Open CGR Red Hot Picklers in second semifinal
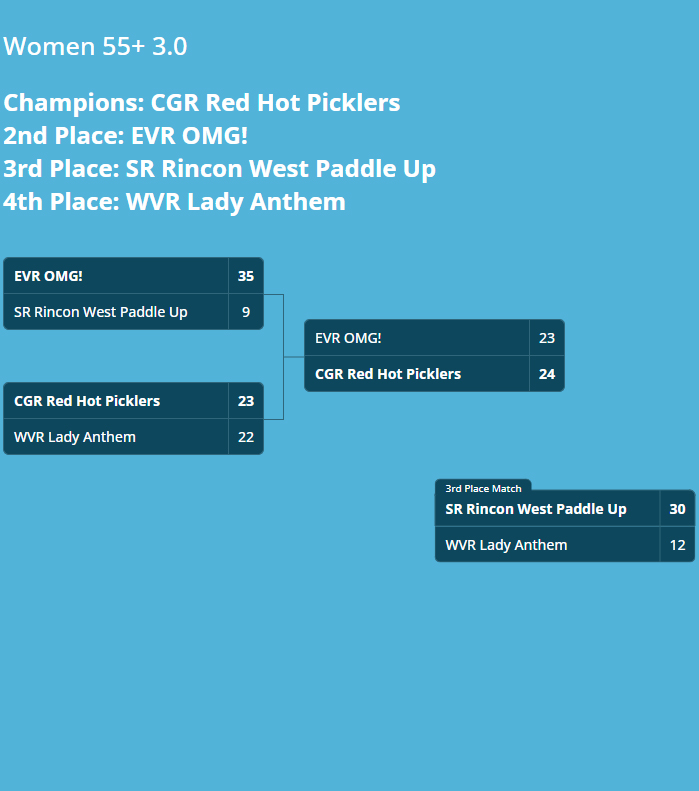699x791 pixels. pos(87,401)
